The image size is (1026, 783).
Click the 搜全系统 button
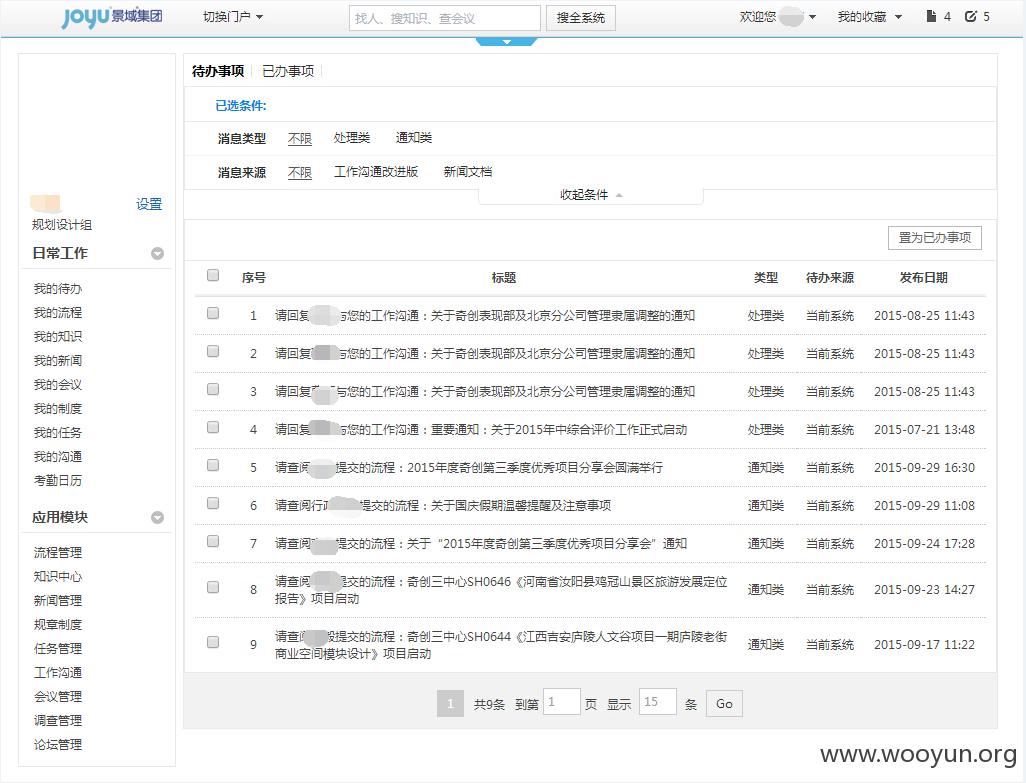580,18
